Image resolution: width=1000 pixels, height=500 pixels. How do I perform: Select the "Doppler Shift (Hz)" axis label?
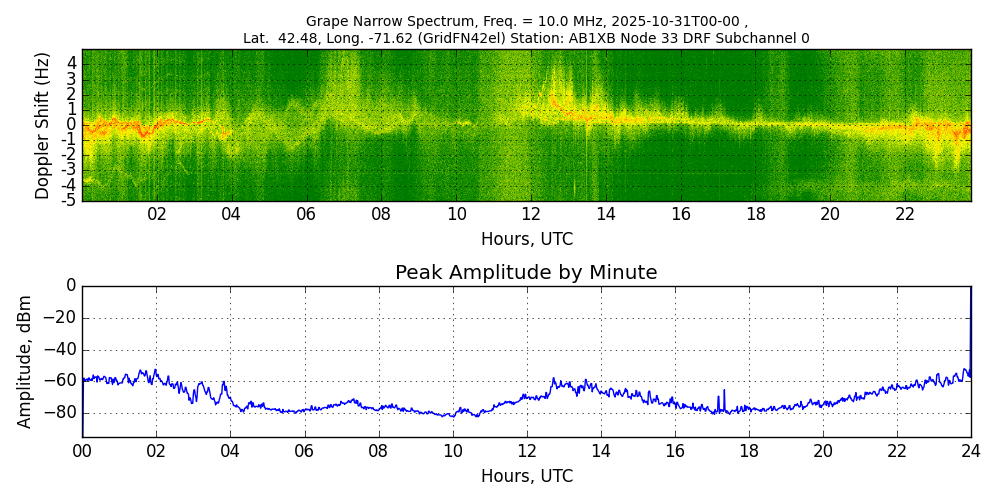(42, 125)
